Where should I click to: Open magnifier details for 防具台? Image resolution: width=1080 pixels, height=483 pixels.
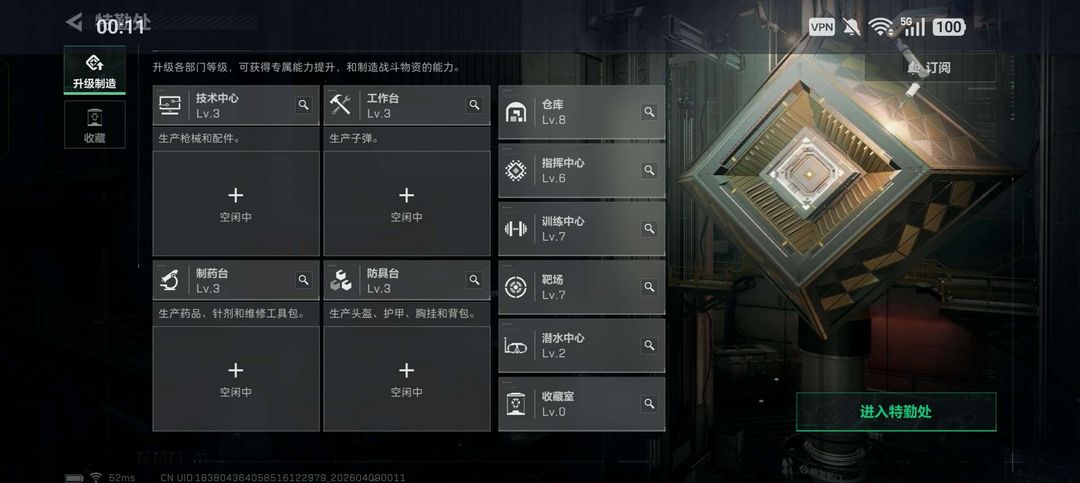pyautogui.click(x=474, y=280)
